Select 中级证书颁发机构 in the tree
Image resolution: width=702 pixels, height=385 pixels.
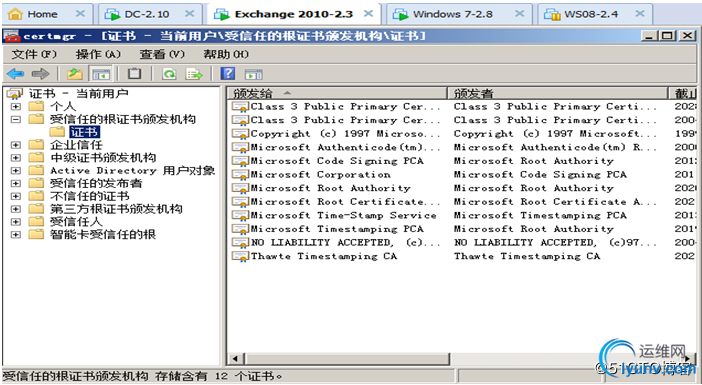coord(103,158)
